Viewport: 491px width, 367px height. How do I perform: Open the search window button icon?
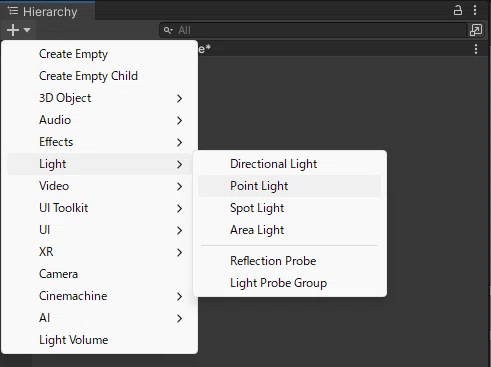pos(476,30)
